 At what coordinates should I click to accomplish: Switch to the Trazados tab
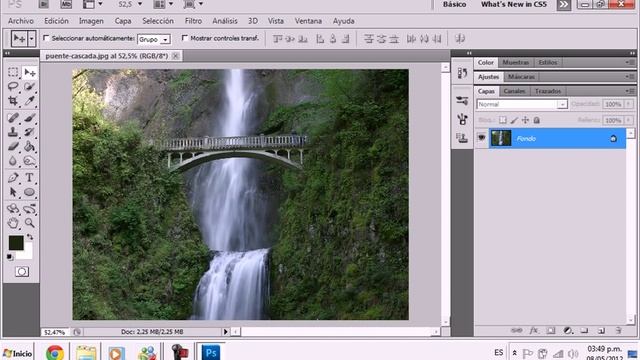tap(548, 91)
